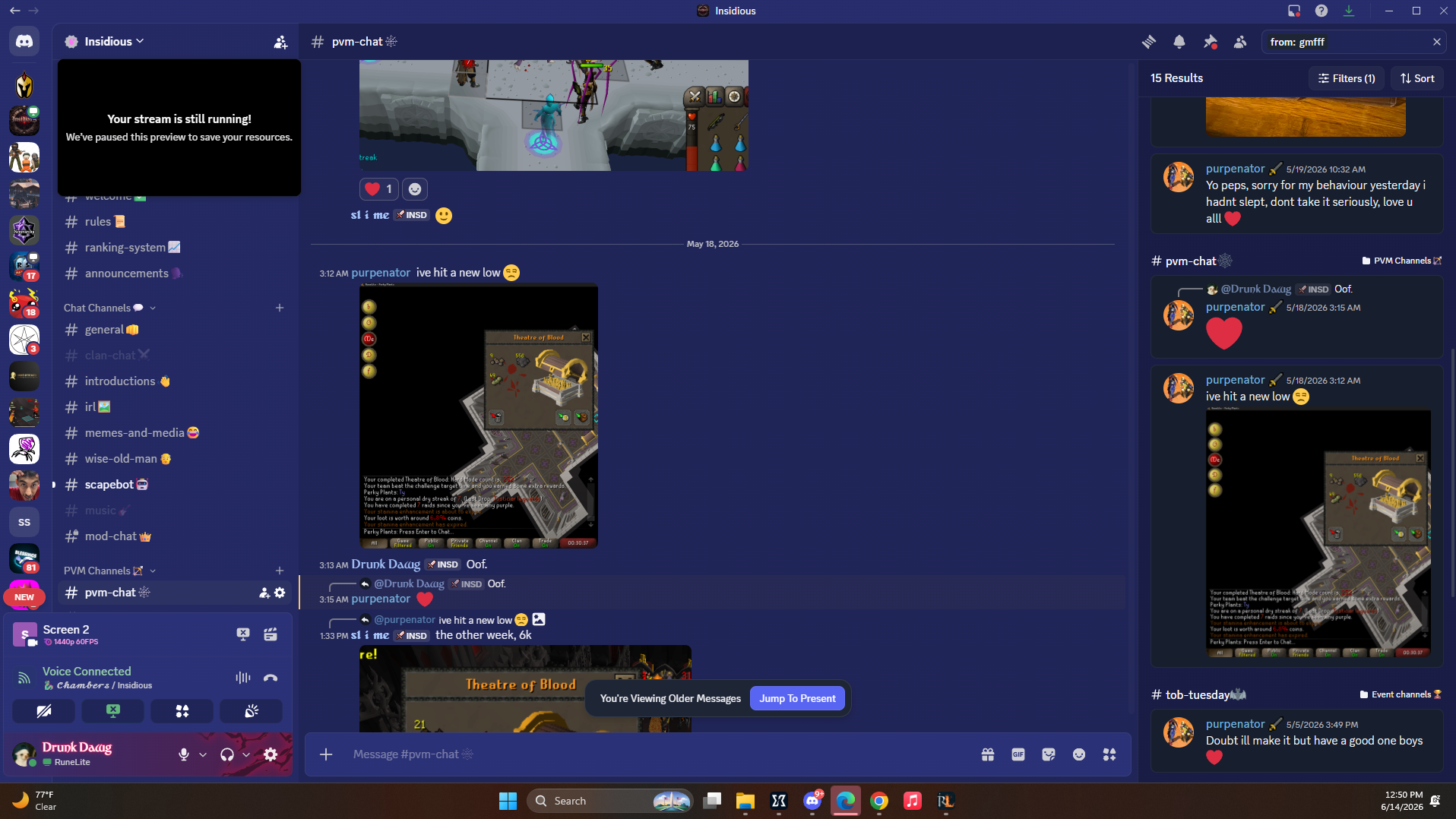This screenshot has width=1456, height=819.
Task: Open activities launcher in voice panel
Action: (182, 711)
